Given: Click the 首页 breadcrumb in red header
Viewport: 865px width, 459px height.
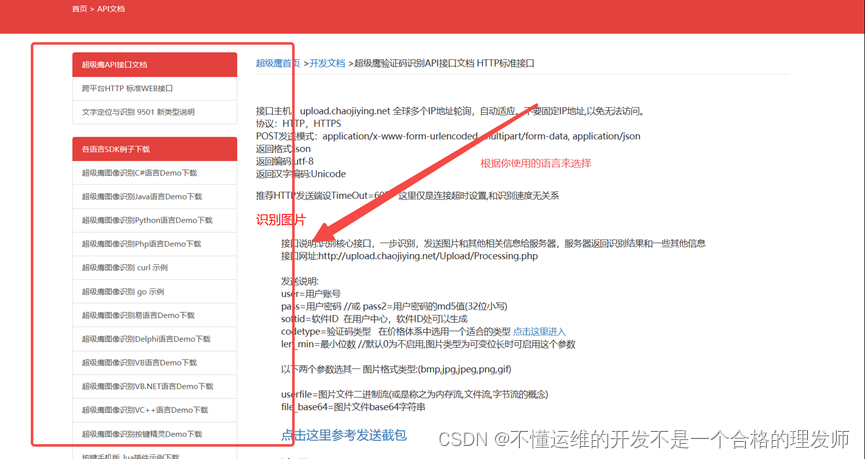Looking at the screenshot, I should [79, 9].
